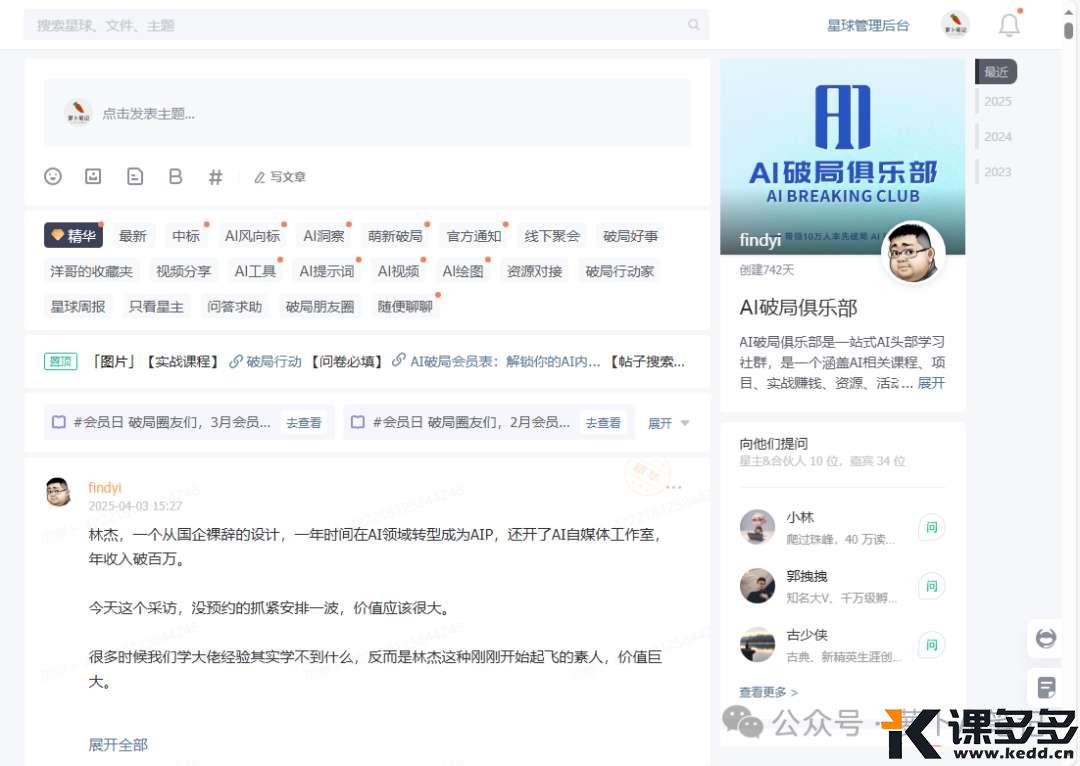This screenshot has height=766, width=1080.
Task: Jump to 2023 on timeline
Action: (997, 172)
